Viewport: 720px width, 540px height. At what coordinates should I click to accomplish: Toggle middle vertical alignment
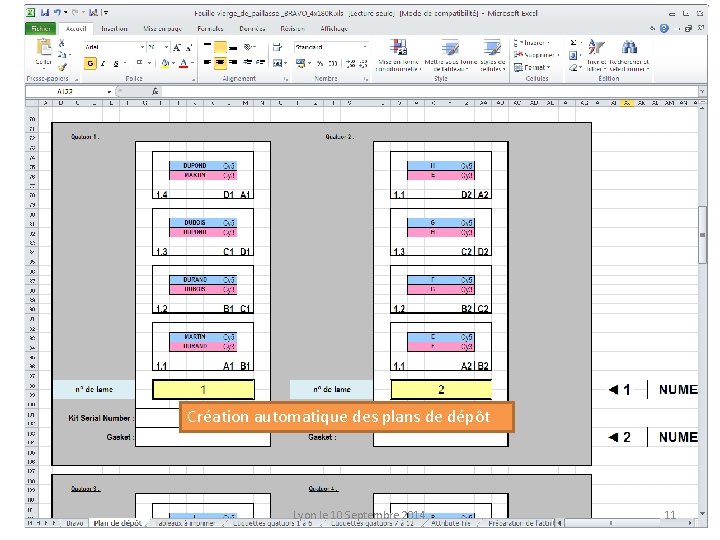tap(220, 47)
